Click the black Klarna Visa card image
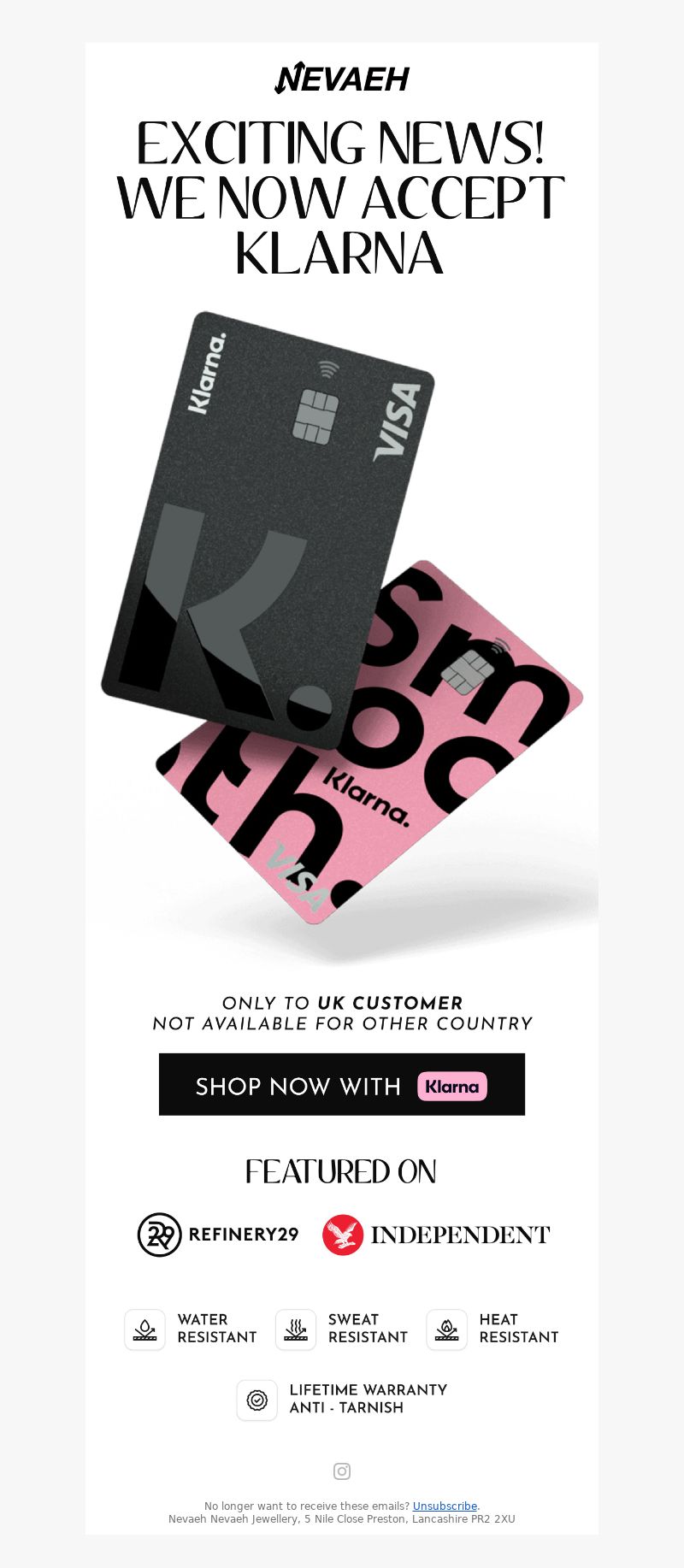Image resolution: width=684 pixels, height=1568 pixels. coord(268,530)
